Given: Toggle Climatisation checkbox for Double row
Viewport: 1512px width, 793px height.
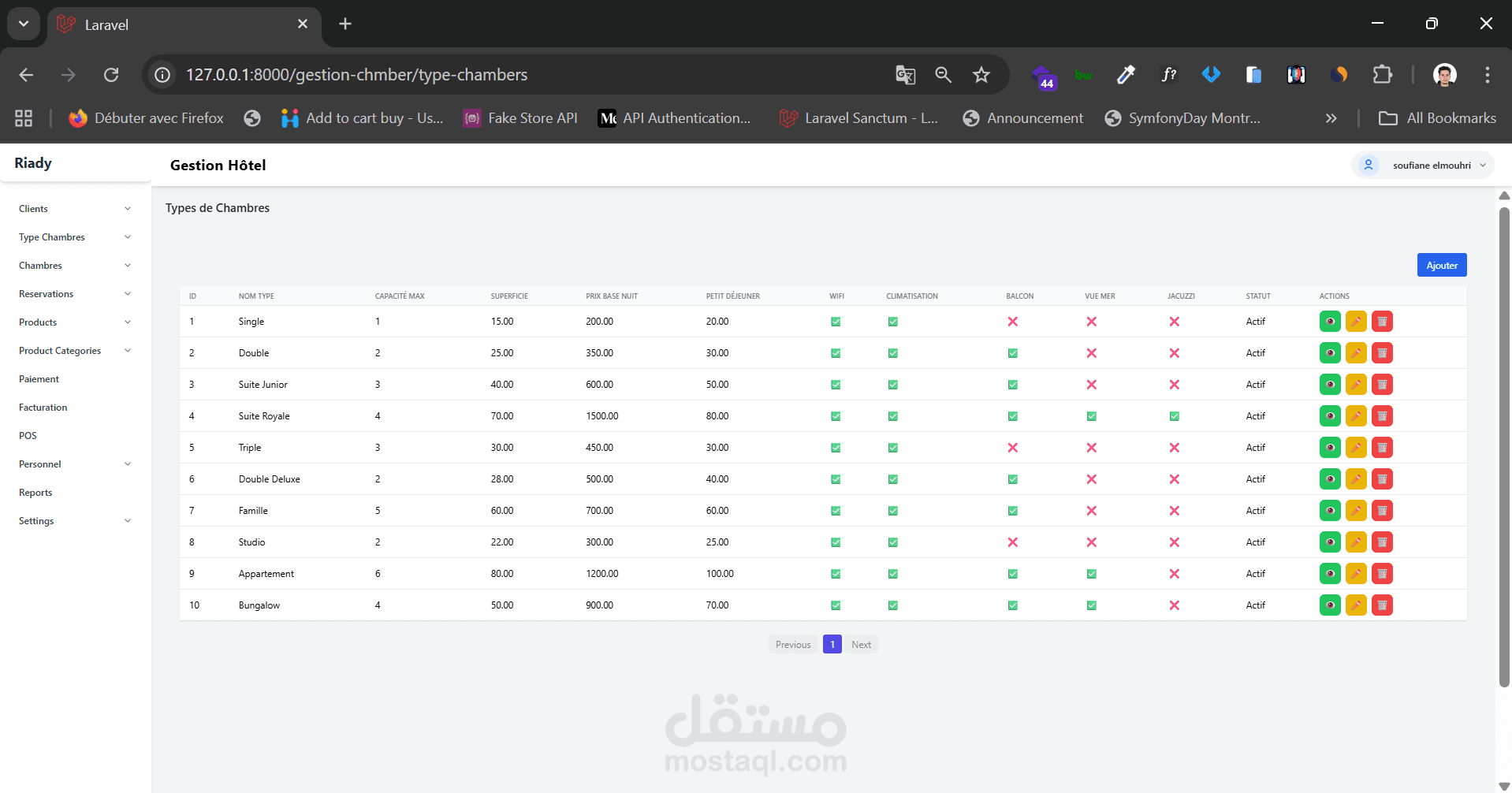Looking at the screenshot, I should tap(893, 353).
